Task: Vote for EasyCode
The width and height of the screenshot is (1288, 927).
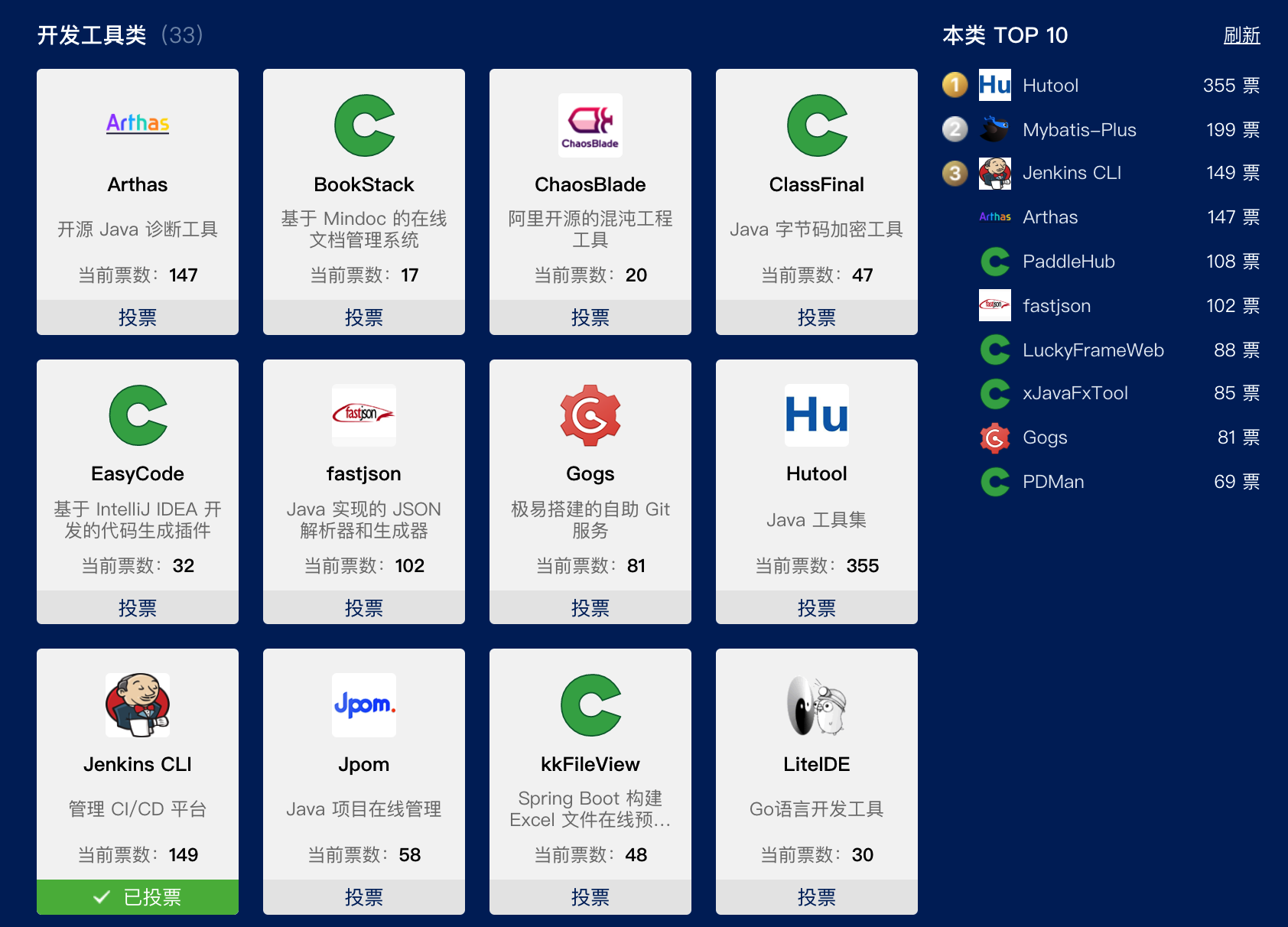Action: 137,607
